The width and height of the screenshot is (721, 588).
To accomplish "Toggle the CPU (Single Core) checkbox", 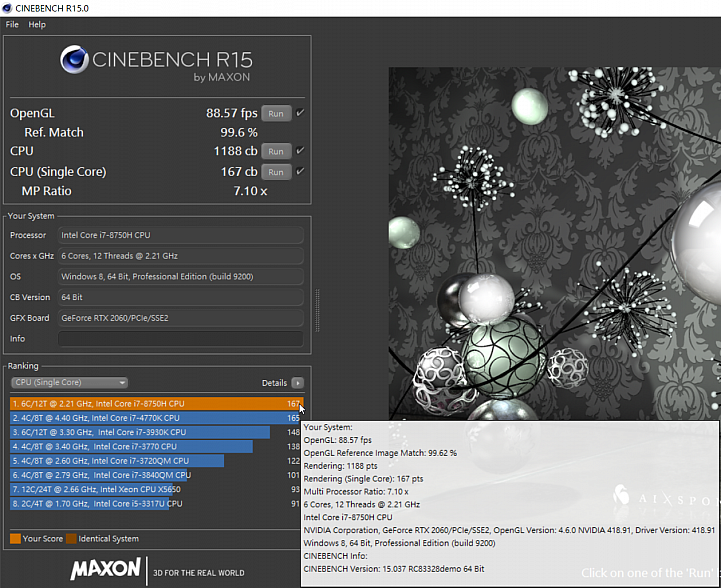I will point(300,171).
